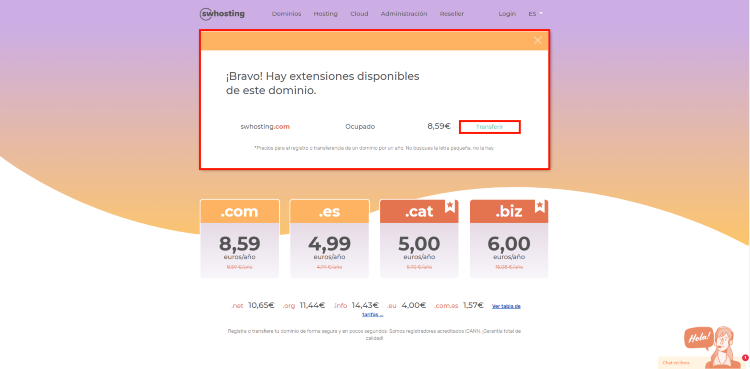Screen dimensions: 750x369
Task: Click the .info 14,43€ price
Action: click(x=356, y=305)
